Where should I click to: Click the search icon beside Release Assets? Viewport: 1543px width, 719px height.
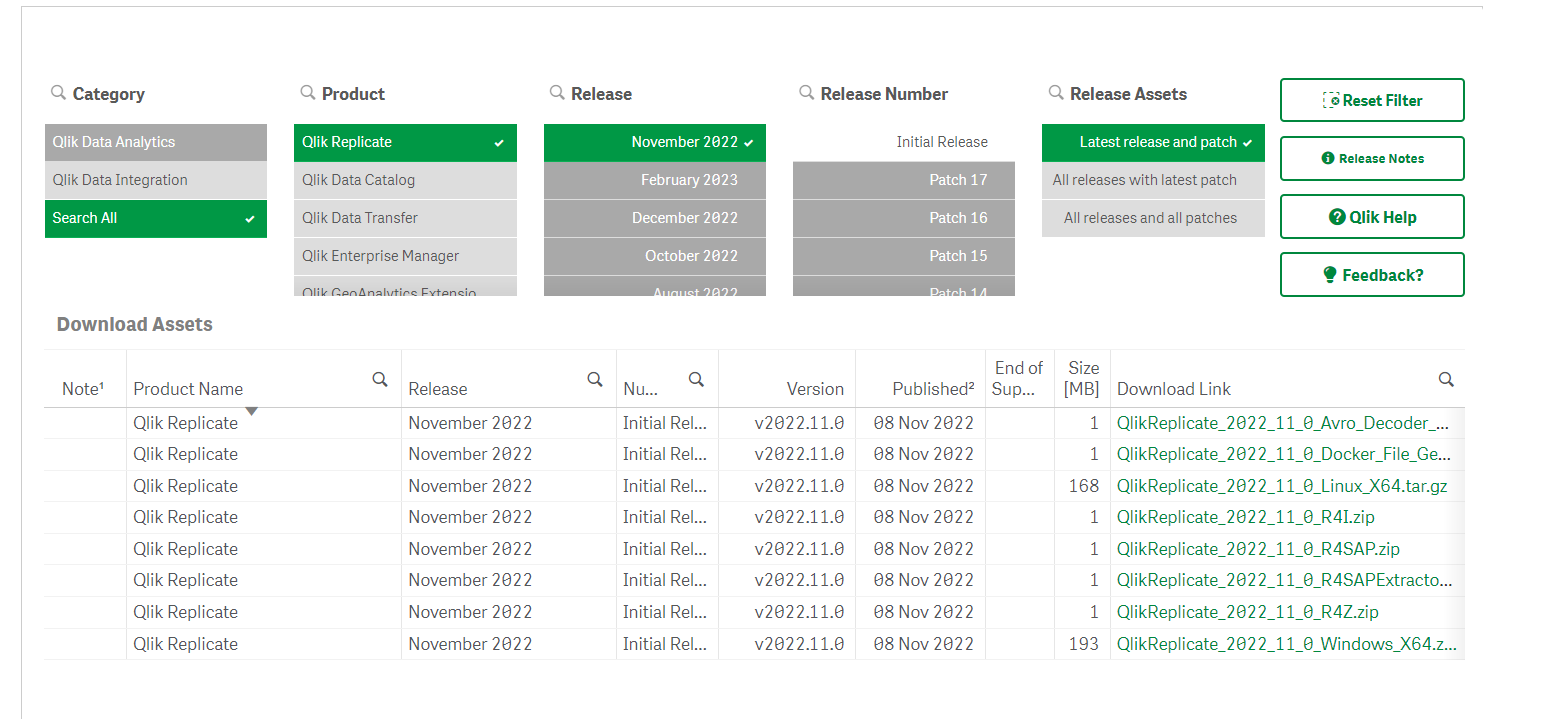pos(1055,93)
